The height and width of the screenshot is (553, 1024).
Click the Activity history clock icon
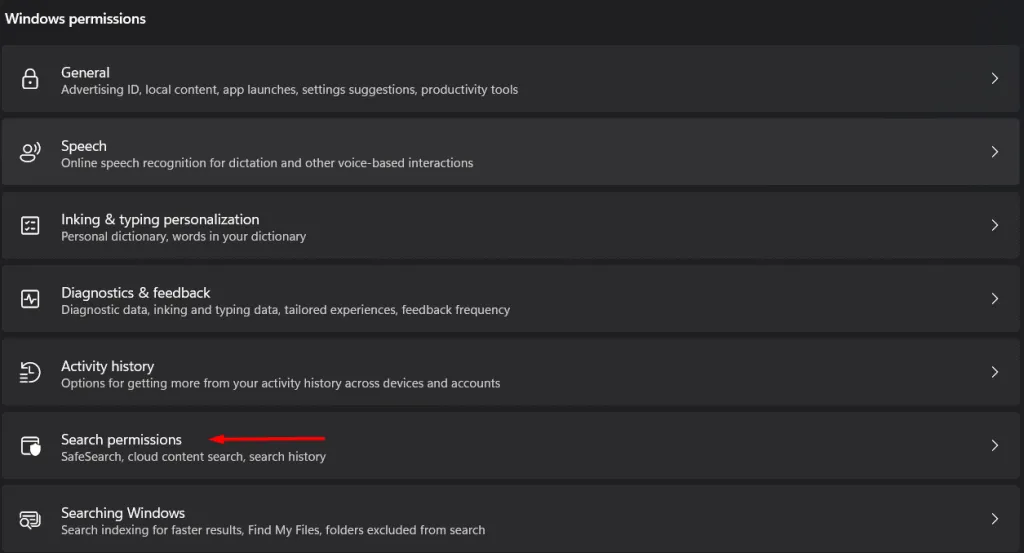(30, 372)
